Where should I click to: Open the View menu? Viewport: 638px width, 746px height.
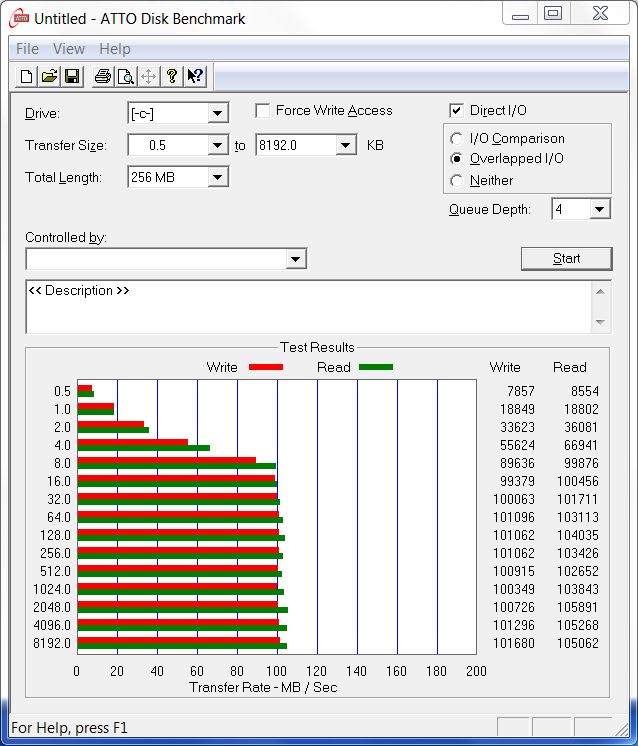[69, 49]
